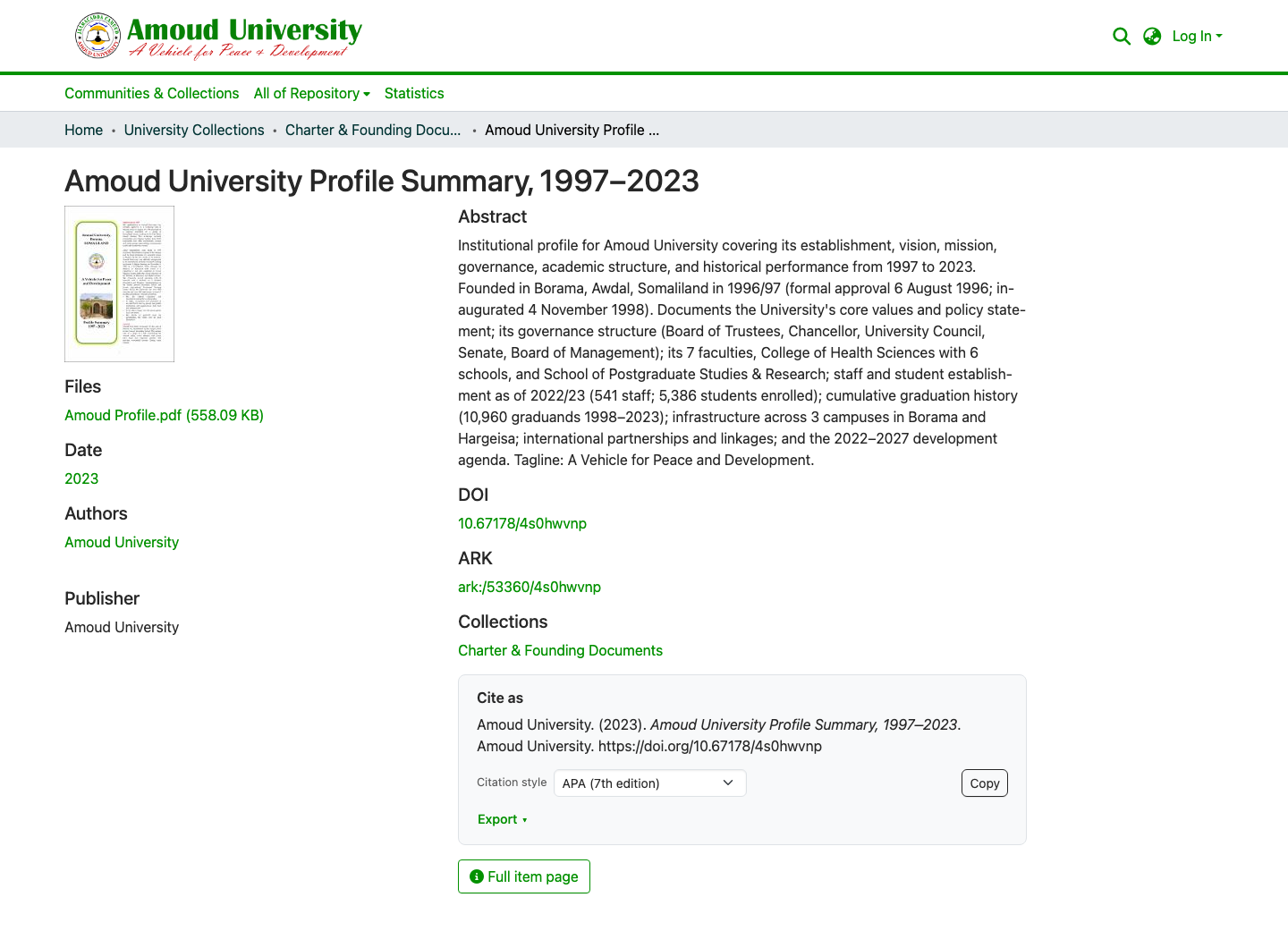Click the Abstract heading
Screen dimensions: 1288x948
[492, 216]
